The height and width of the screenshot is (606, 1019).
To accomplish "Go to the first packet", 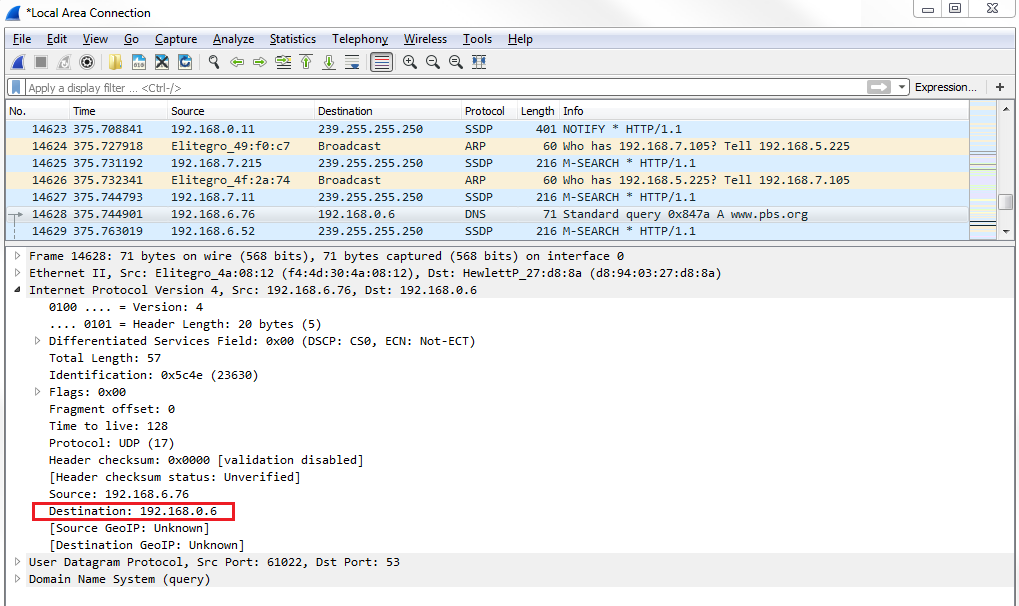I will [306, 62].
